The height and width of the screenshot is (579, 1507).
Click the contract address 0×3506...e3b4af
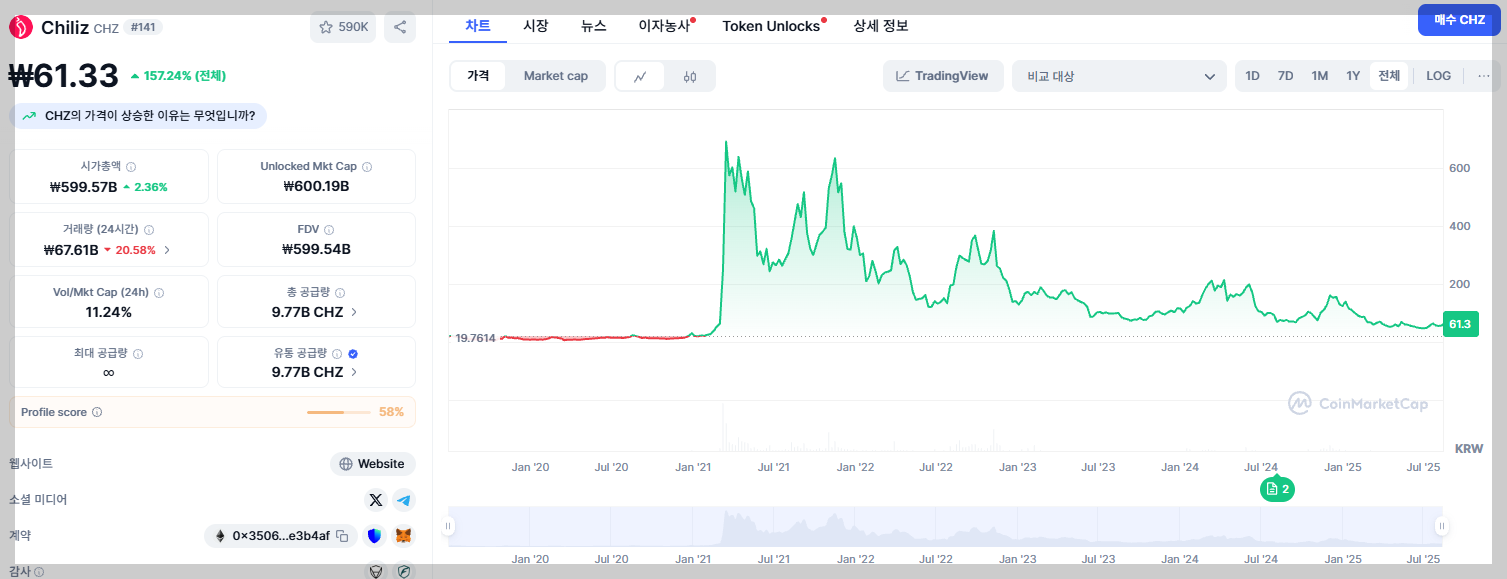(x=281, y=536)
